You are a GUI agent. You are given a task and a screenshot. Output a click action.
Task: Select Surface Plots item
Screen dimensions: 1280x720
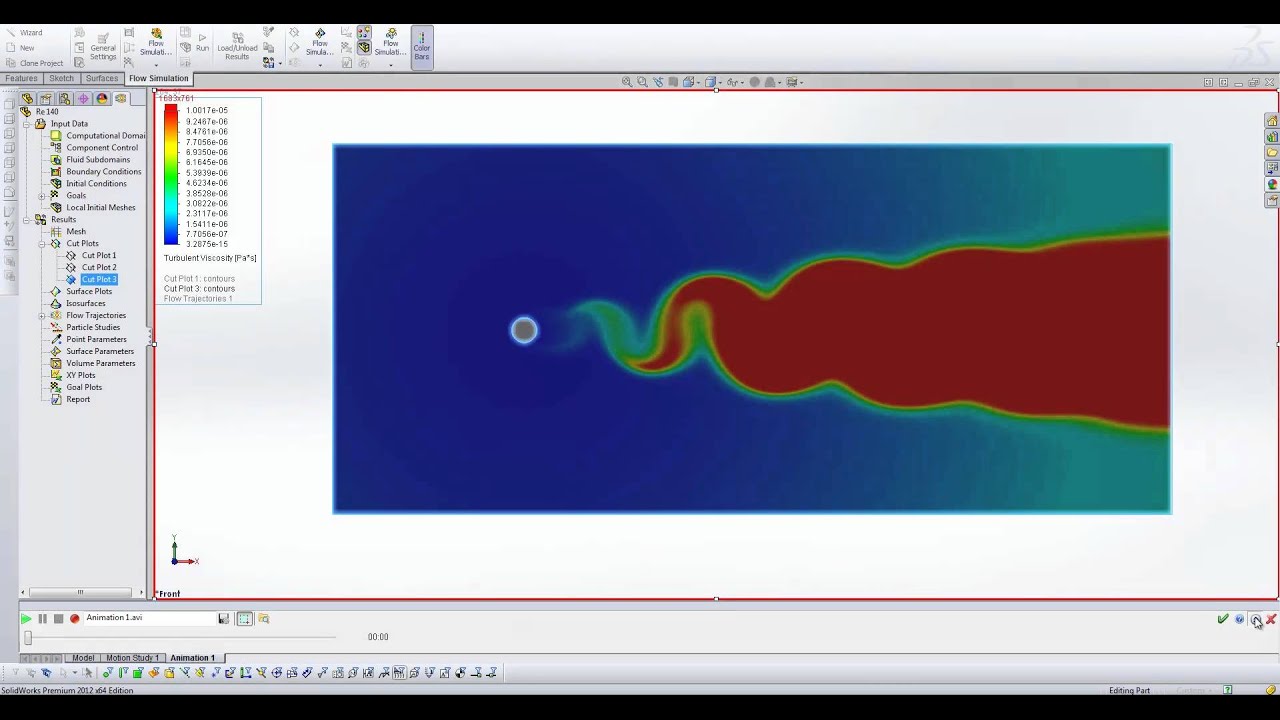(81, 292)
